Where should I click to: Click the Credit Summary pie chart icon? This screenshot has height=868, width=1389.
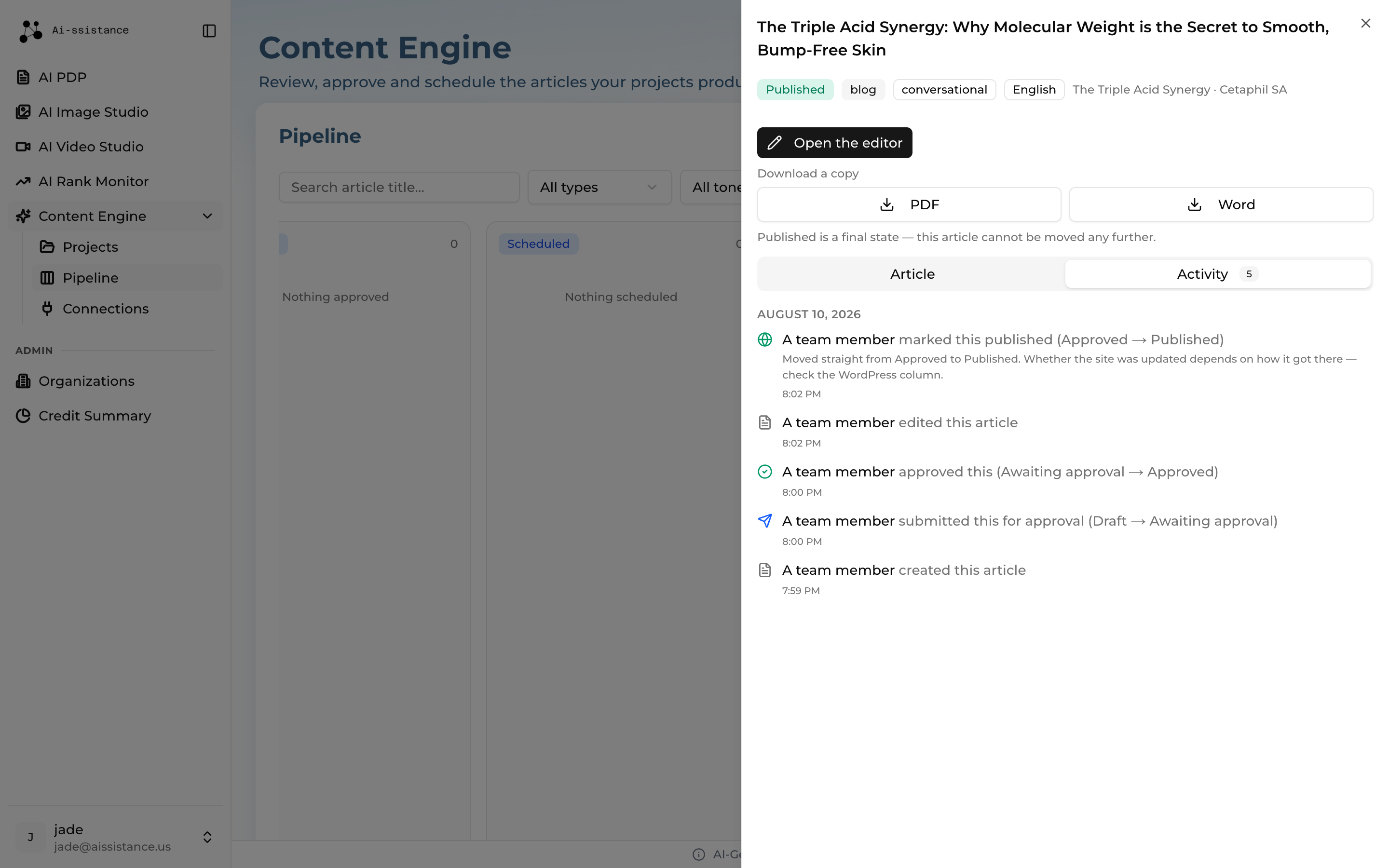tap(23, 416)
